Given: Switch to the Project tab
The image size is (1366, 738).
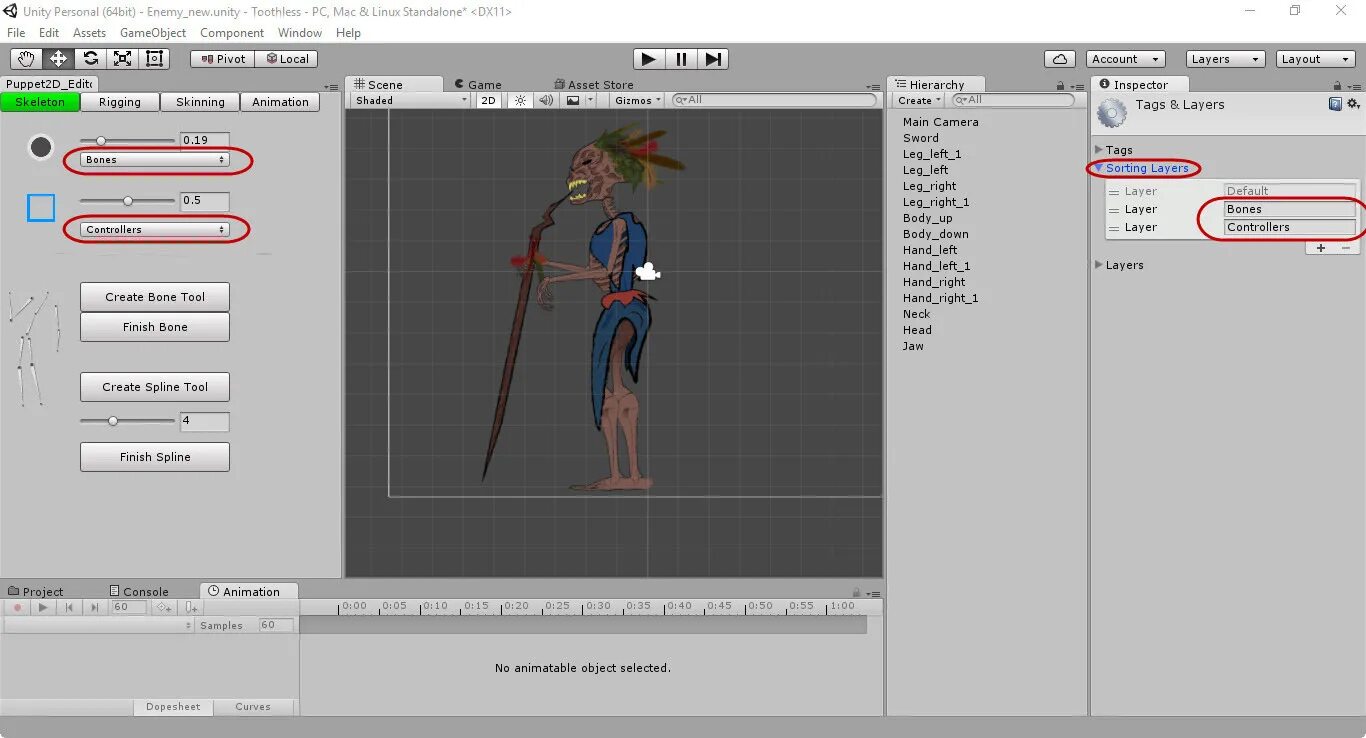Looking at the screenshot, I should pyautogui.click(x=35, y=591).
